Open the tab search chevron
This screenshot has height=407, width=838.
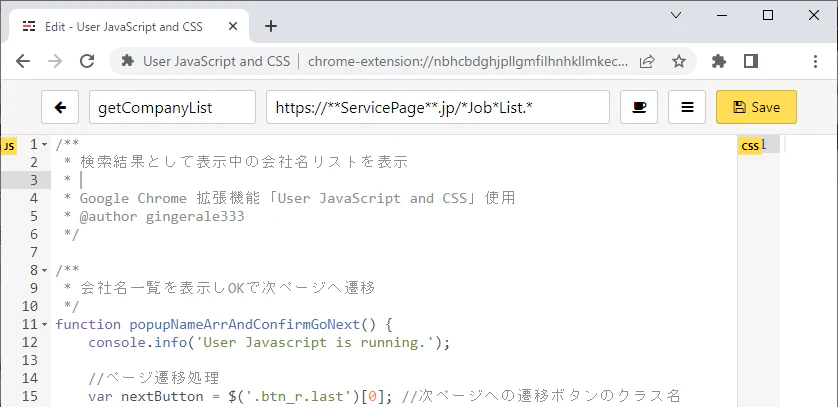click(676, 15)
